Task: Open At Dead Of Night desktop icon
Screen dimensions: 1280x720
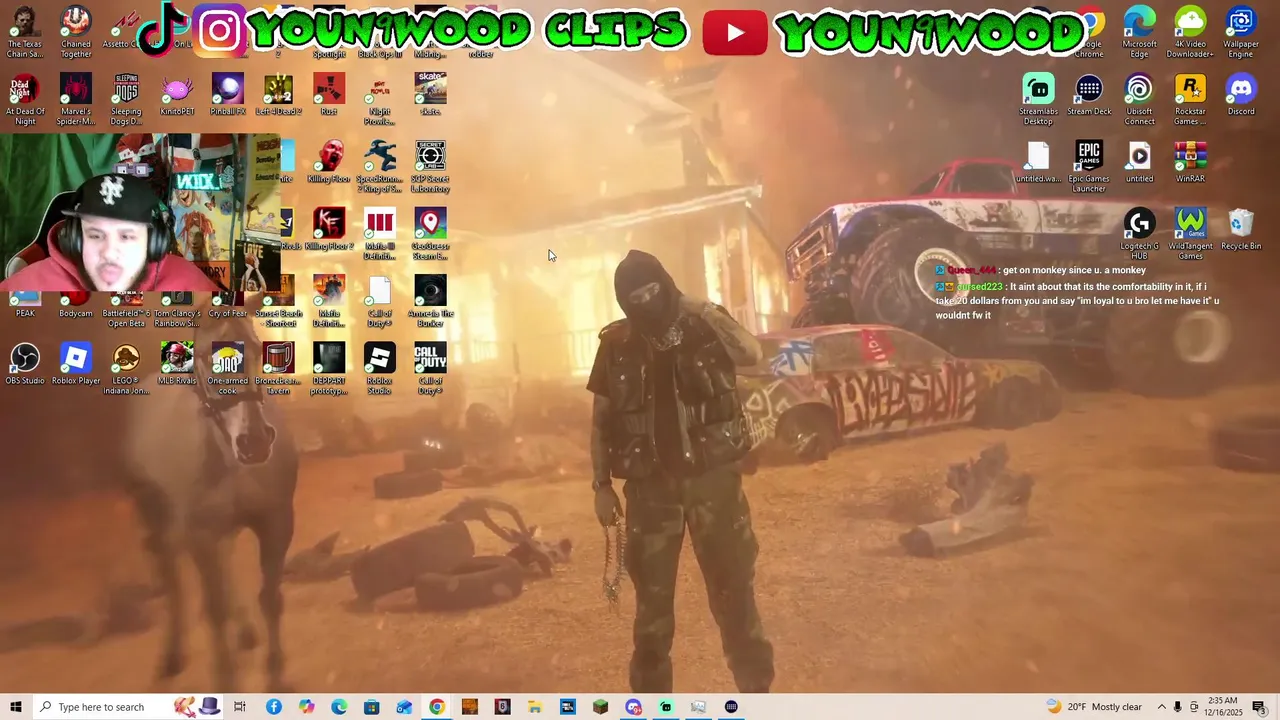Action: pyautogui.click(x=25, y=100)
